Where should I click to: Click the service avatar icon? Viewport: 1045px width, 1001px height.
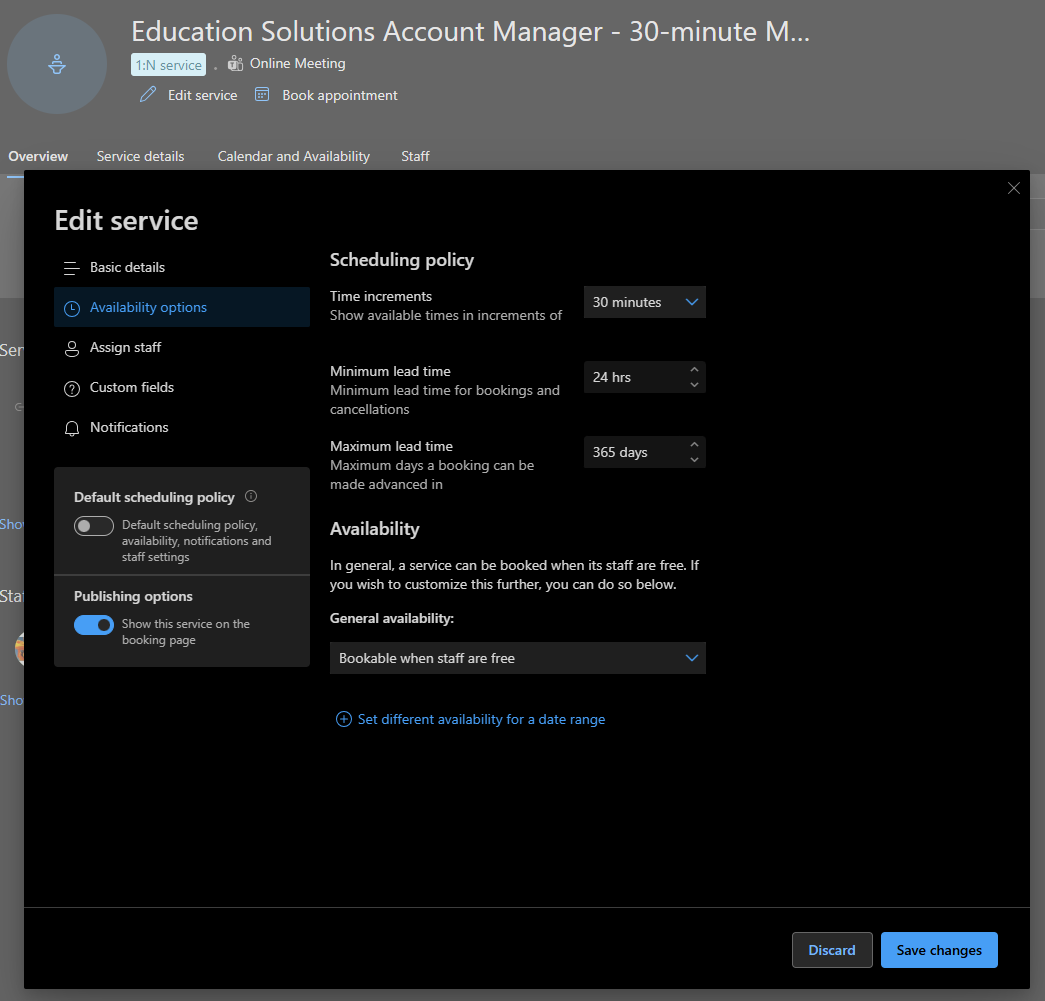point(57,64)
